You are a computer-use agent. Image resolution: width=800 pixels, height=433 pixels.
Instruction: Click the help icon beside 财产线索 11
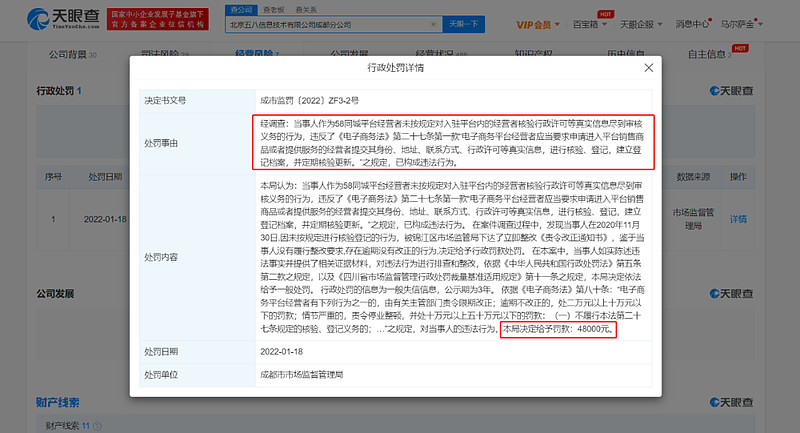pos(97,426)
